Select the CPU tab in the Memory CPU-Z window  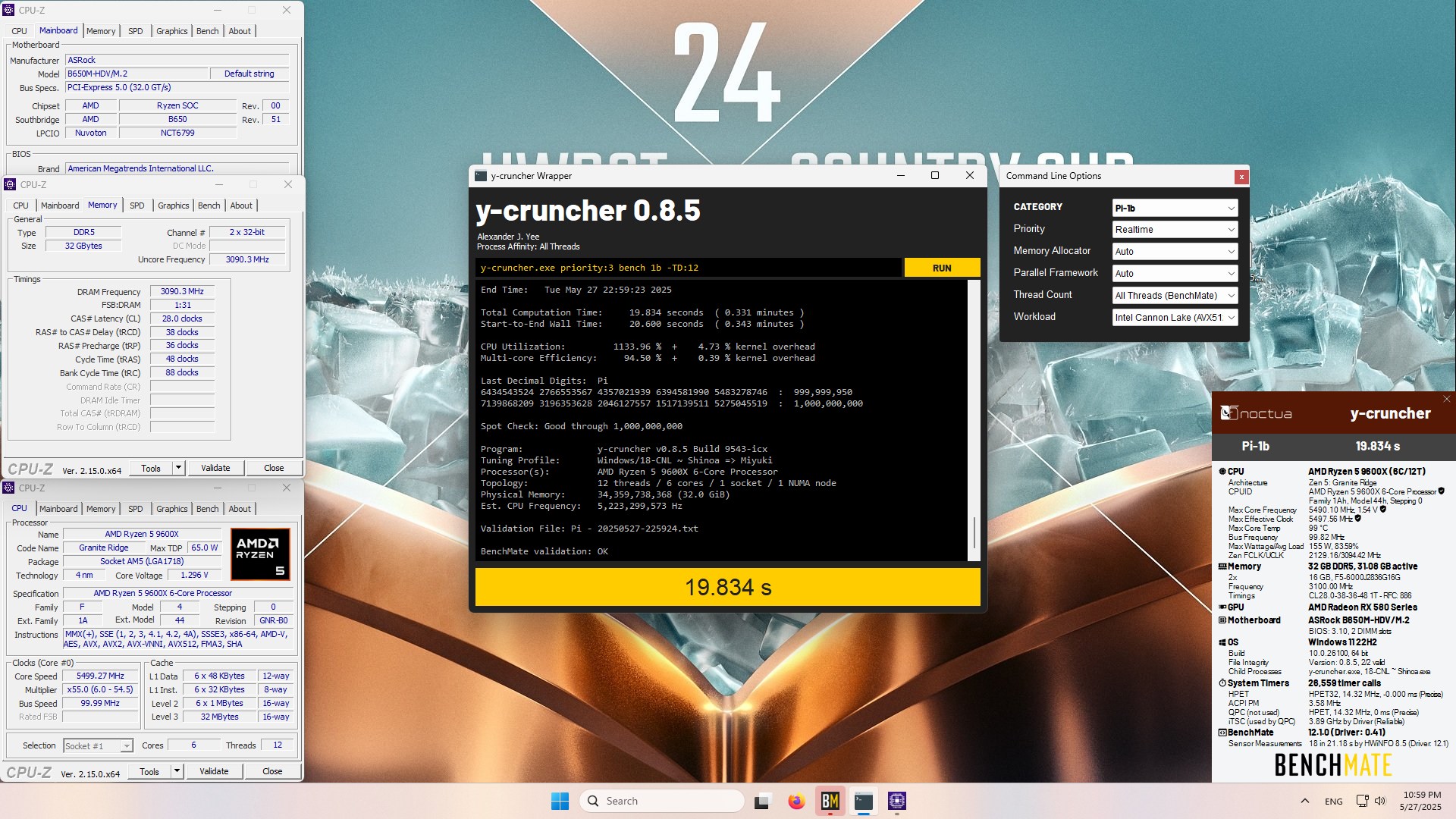(20, 206)
